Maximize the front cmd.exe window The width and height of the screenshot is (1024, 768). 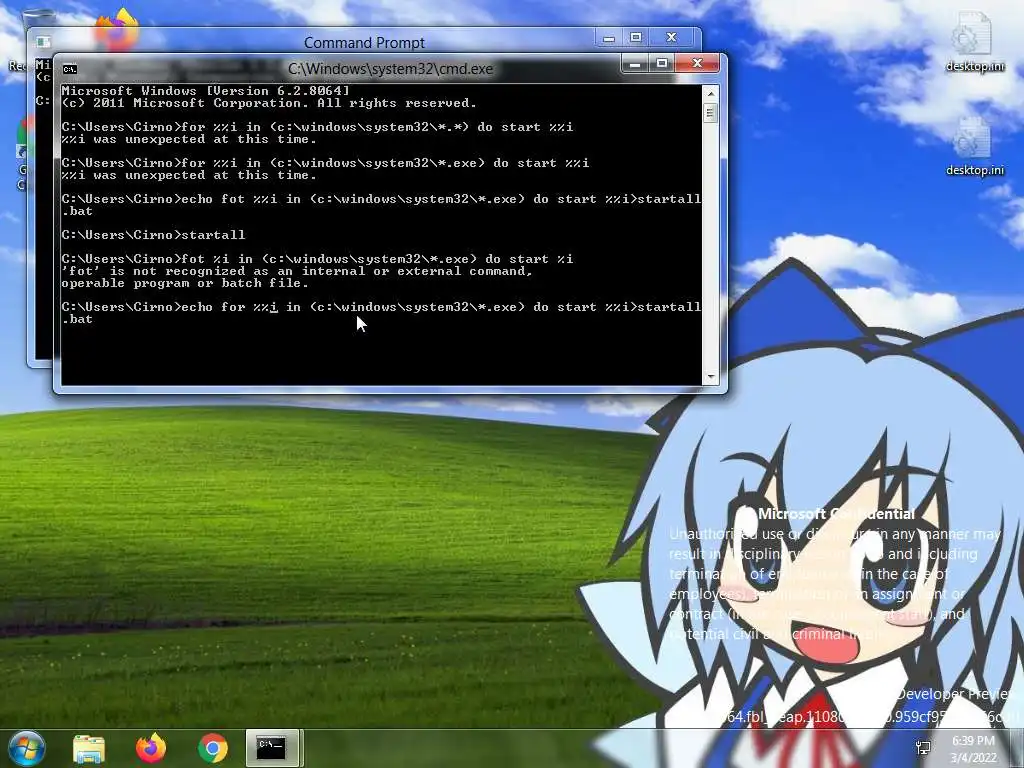pyautogui.click(x=662, y=63)
